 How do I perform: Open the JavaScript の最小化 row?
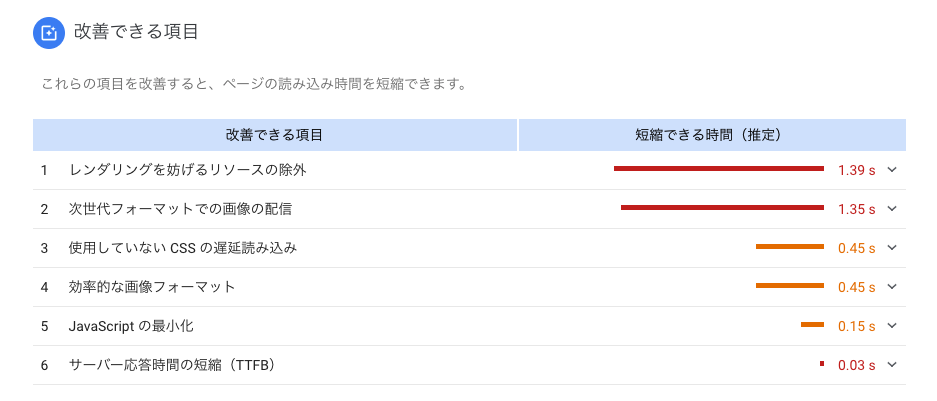pyautogui.click(x=469, y=326)
